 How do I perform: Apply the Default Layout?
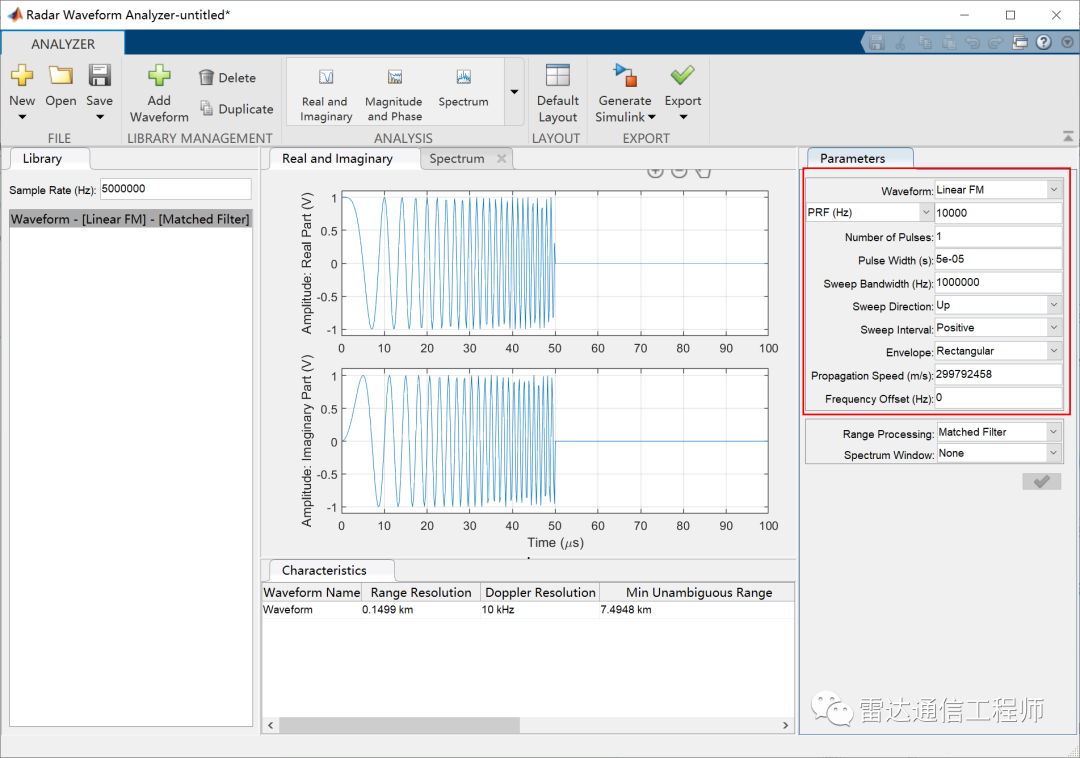(557, 77)
